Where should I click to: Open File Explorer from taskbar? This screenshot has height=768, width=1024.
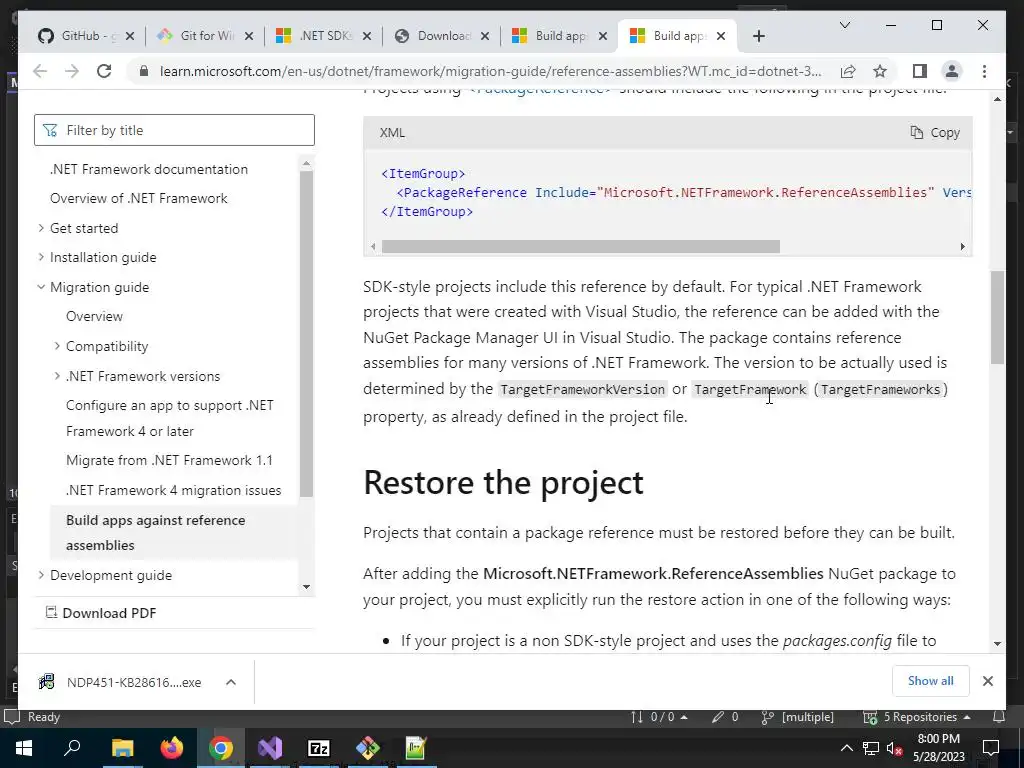tap(122, 748)
